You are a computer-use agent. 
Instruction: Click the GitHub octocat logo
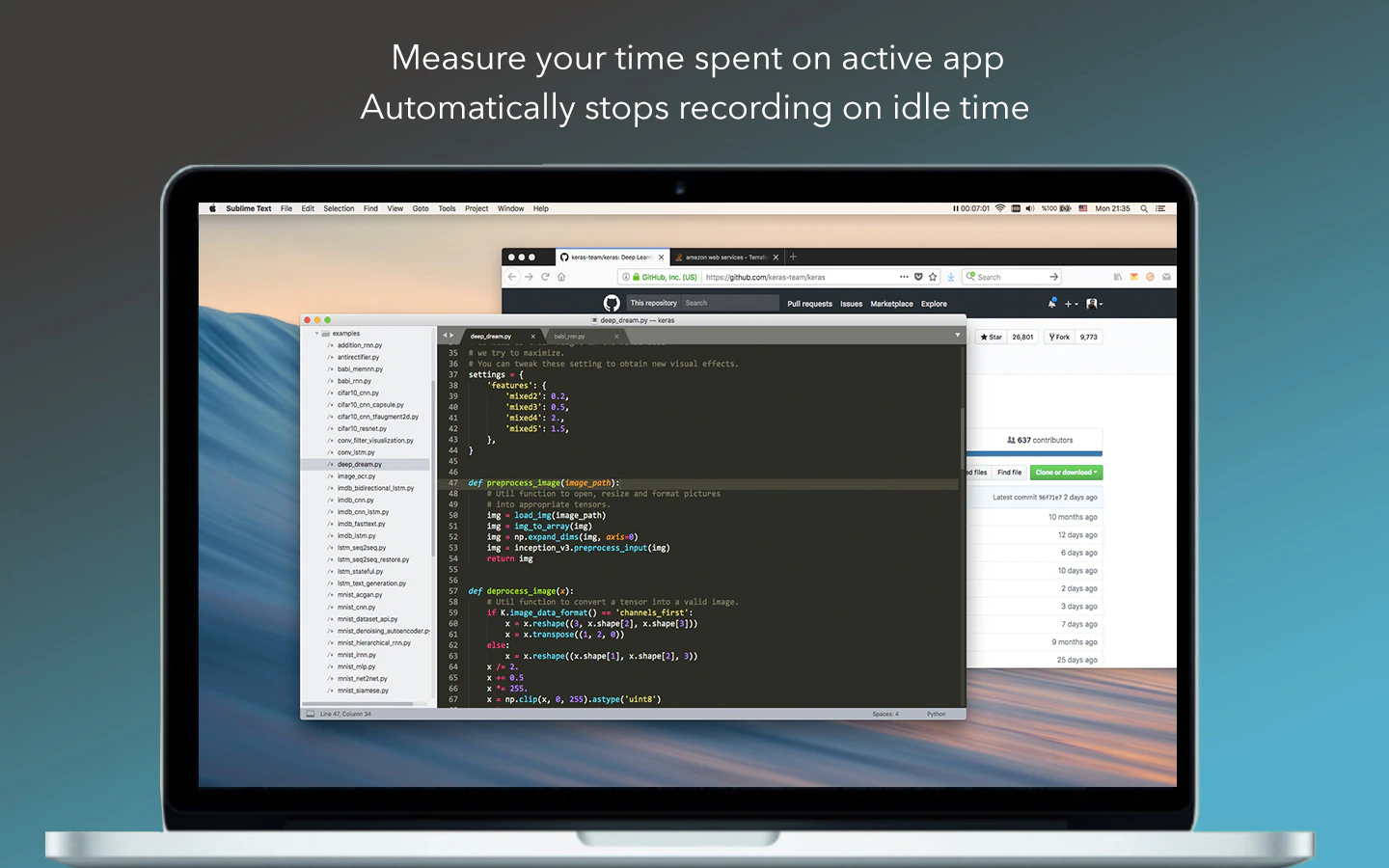coord(612,303)
